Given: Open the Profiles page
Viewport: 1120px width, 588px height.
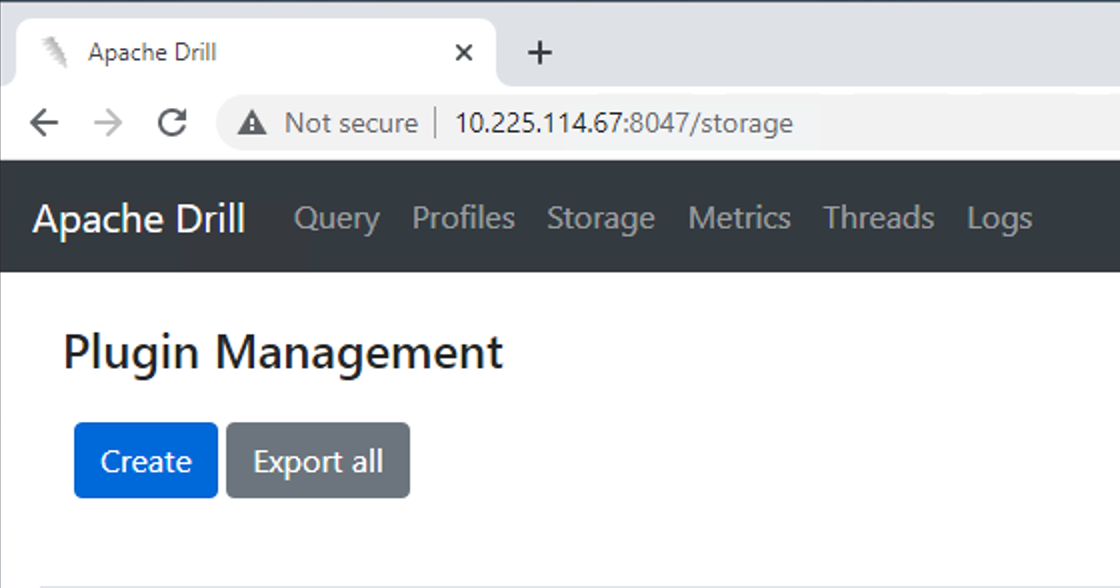Looking at the screenshot, I should tap(463, 218).
